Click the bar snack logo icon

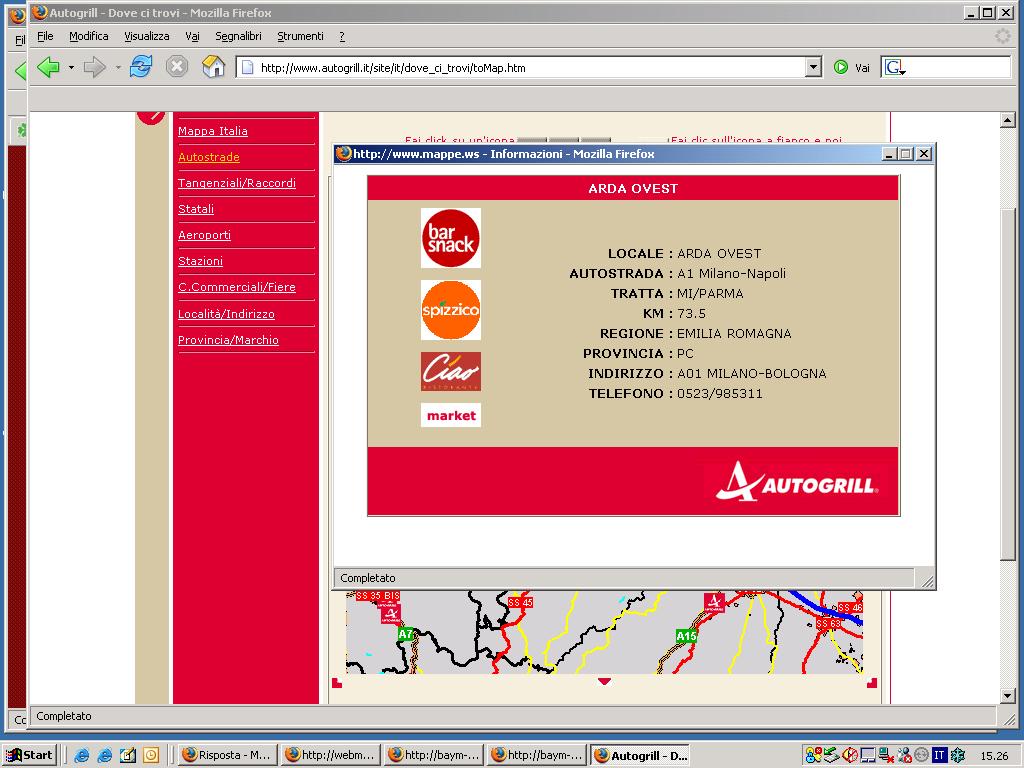451,238
